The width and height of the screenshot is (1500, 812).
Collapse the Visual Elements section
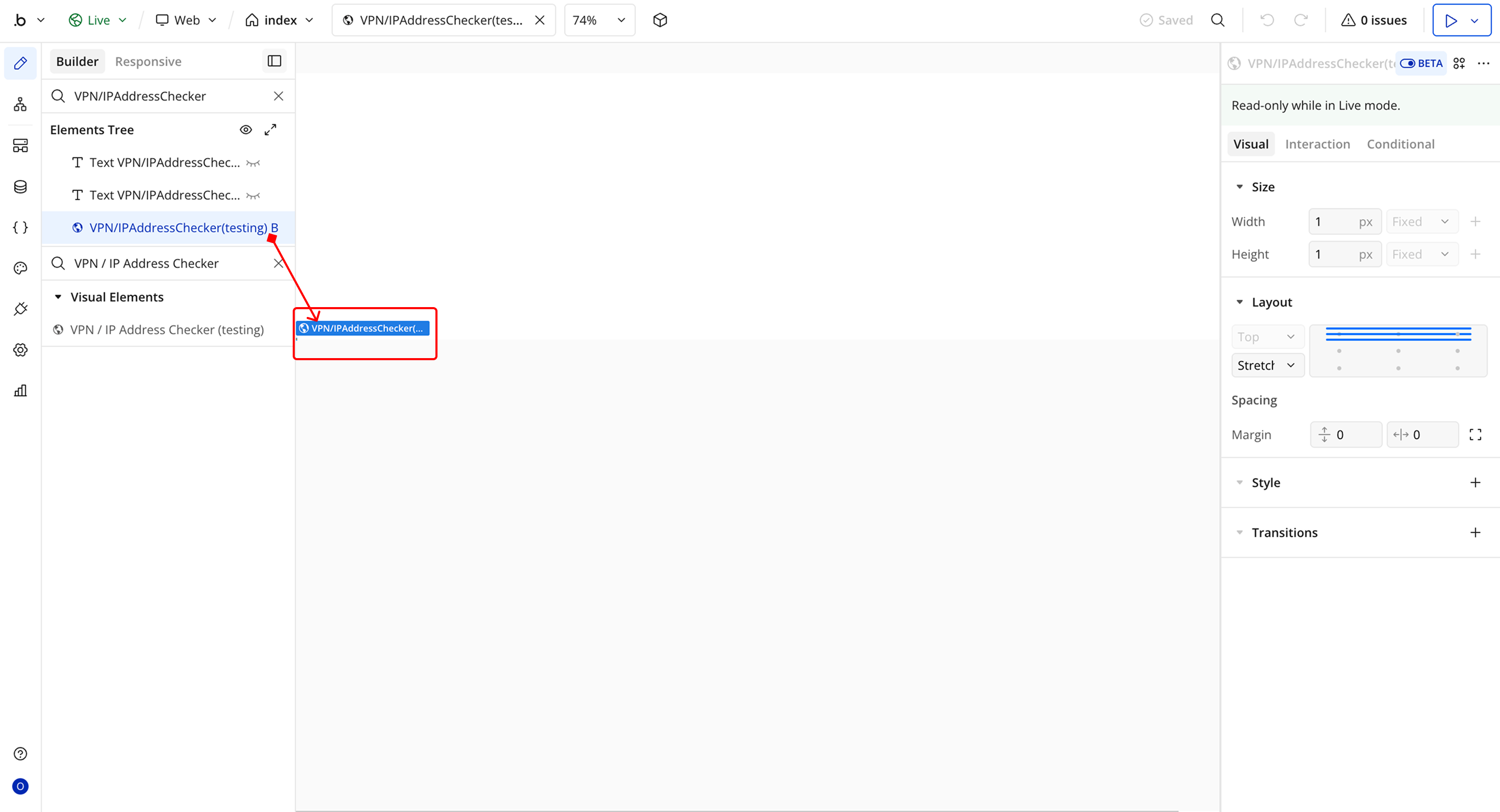[58, 297]
